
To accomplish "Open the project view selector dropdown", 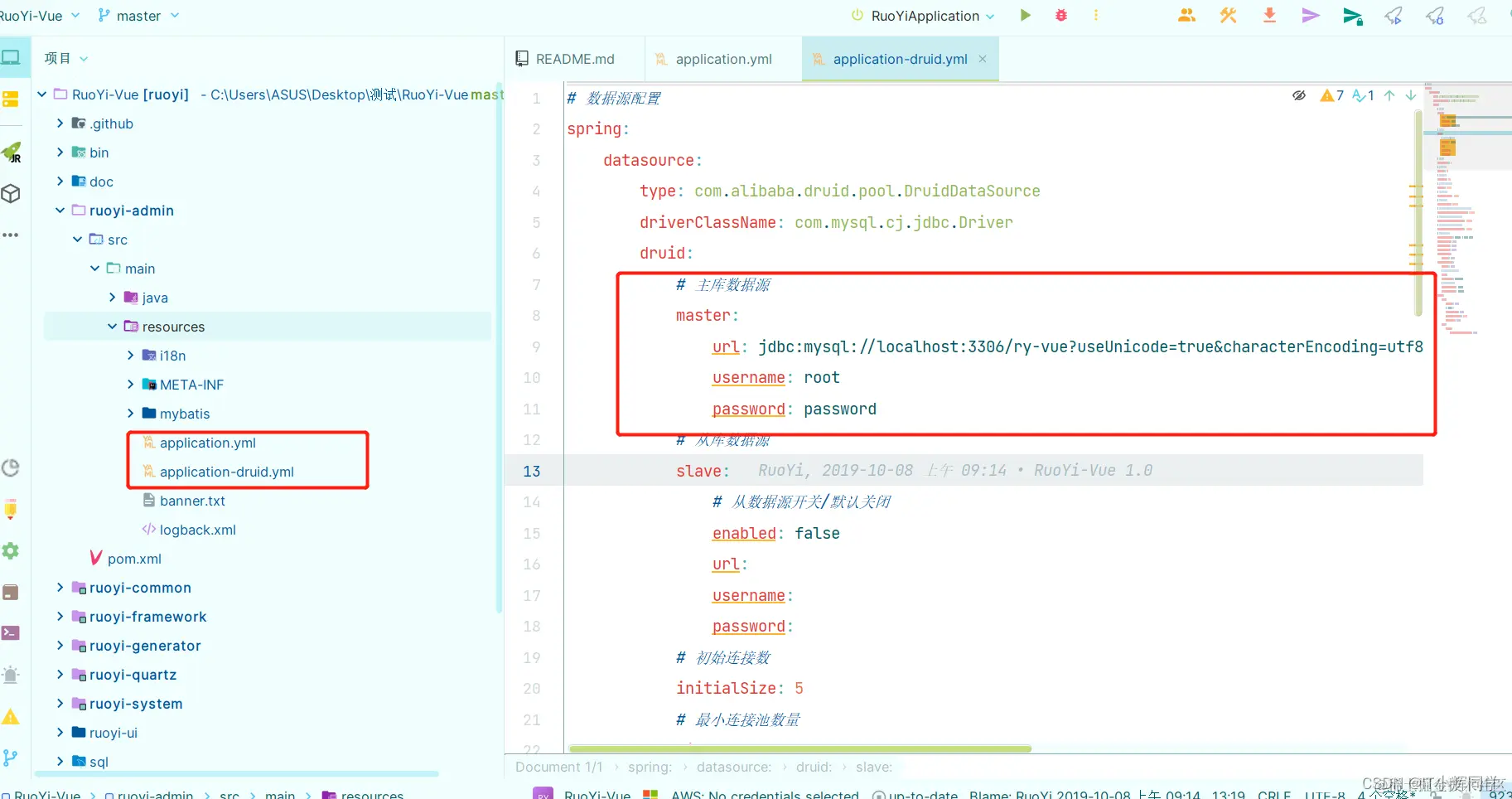I will 65,58.
